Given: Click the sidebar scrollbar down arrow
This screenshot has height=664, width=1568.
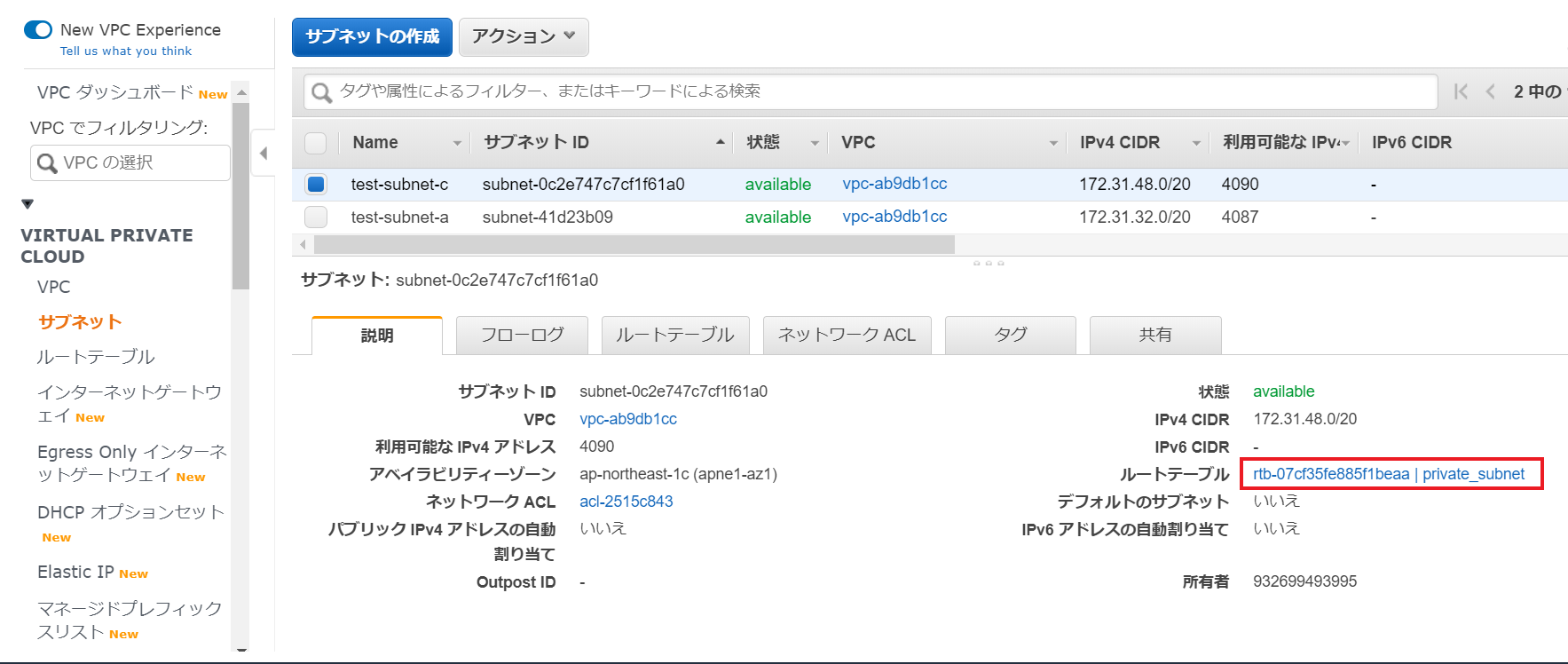Looking at the screenshot, I should (x=241, y=652).
